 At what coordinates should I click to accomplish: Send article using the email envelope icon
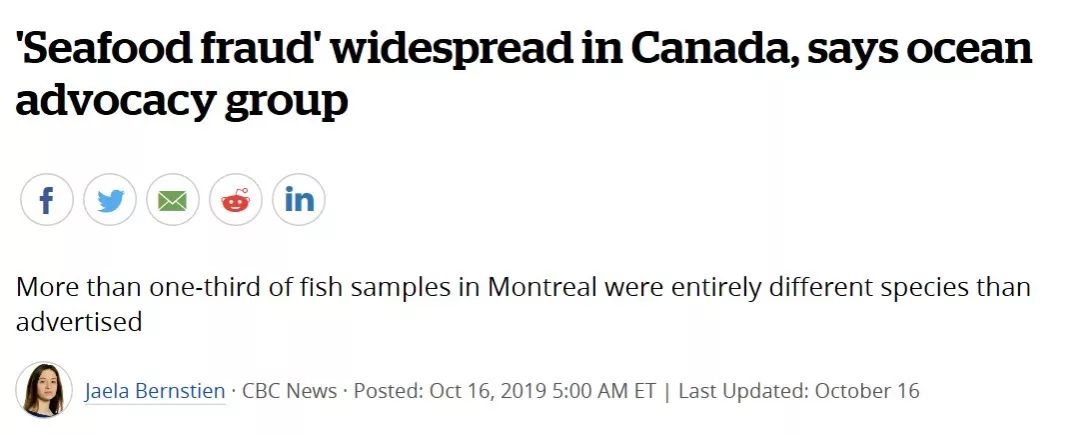tap(172, 200)
